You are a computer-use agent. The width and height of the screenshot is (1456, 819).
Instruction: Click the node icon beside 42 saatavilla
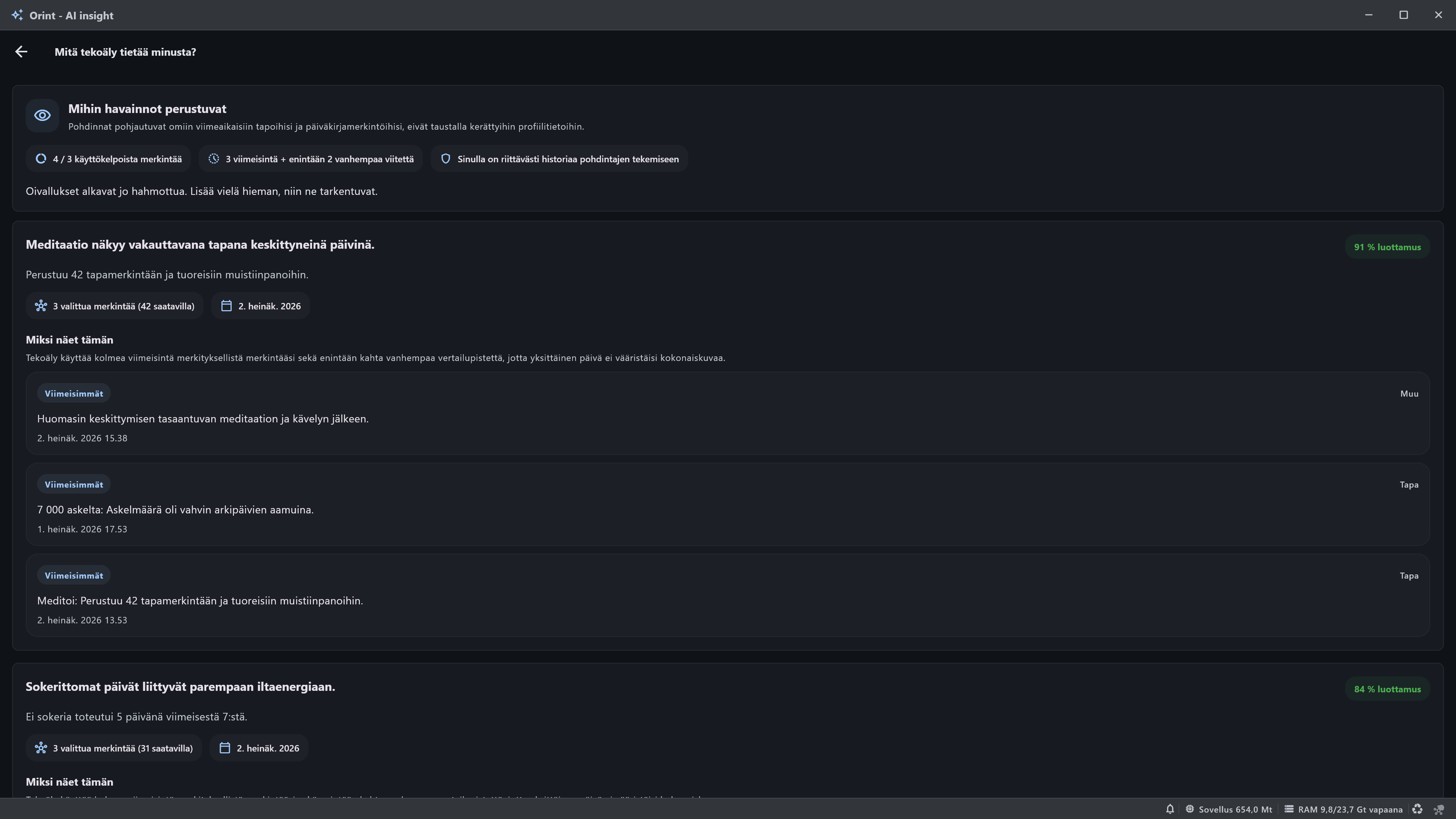[x=41, y=306]
